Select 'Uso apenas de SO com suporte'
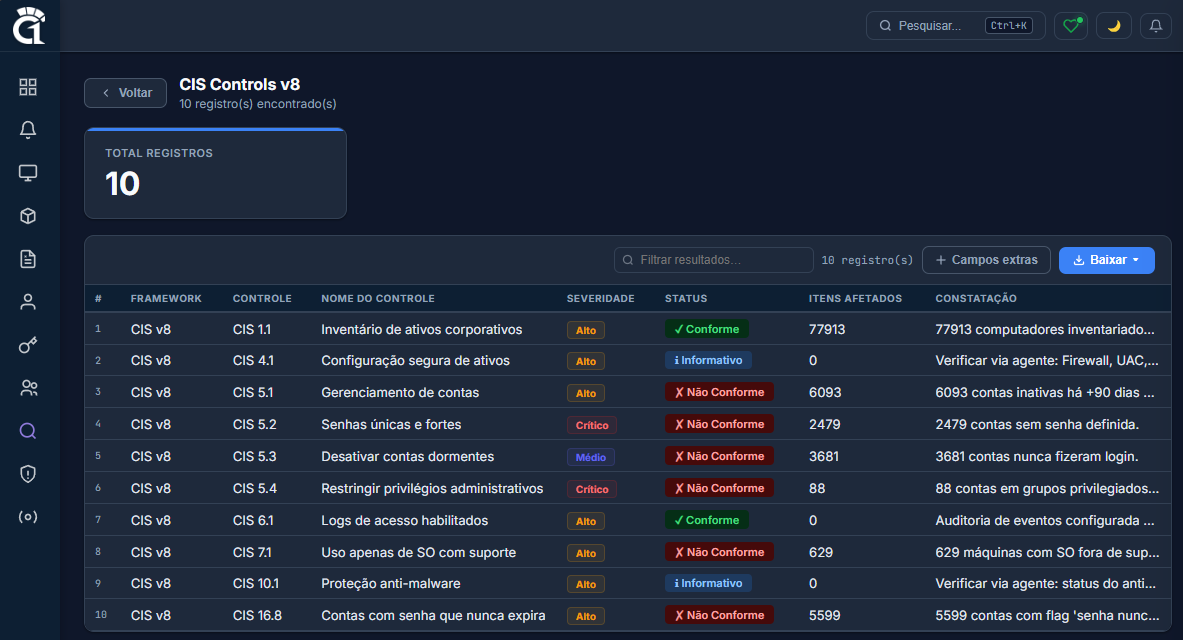 [x=419, y=552]
